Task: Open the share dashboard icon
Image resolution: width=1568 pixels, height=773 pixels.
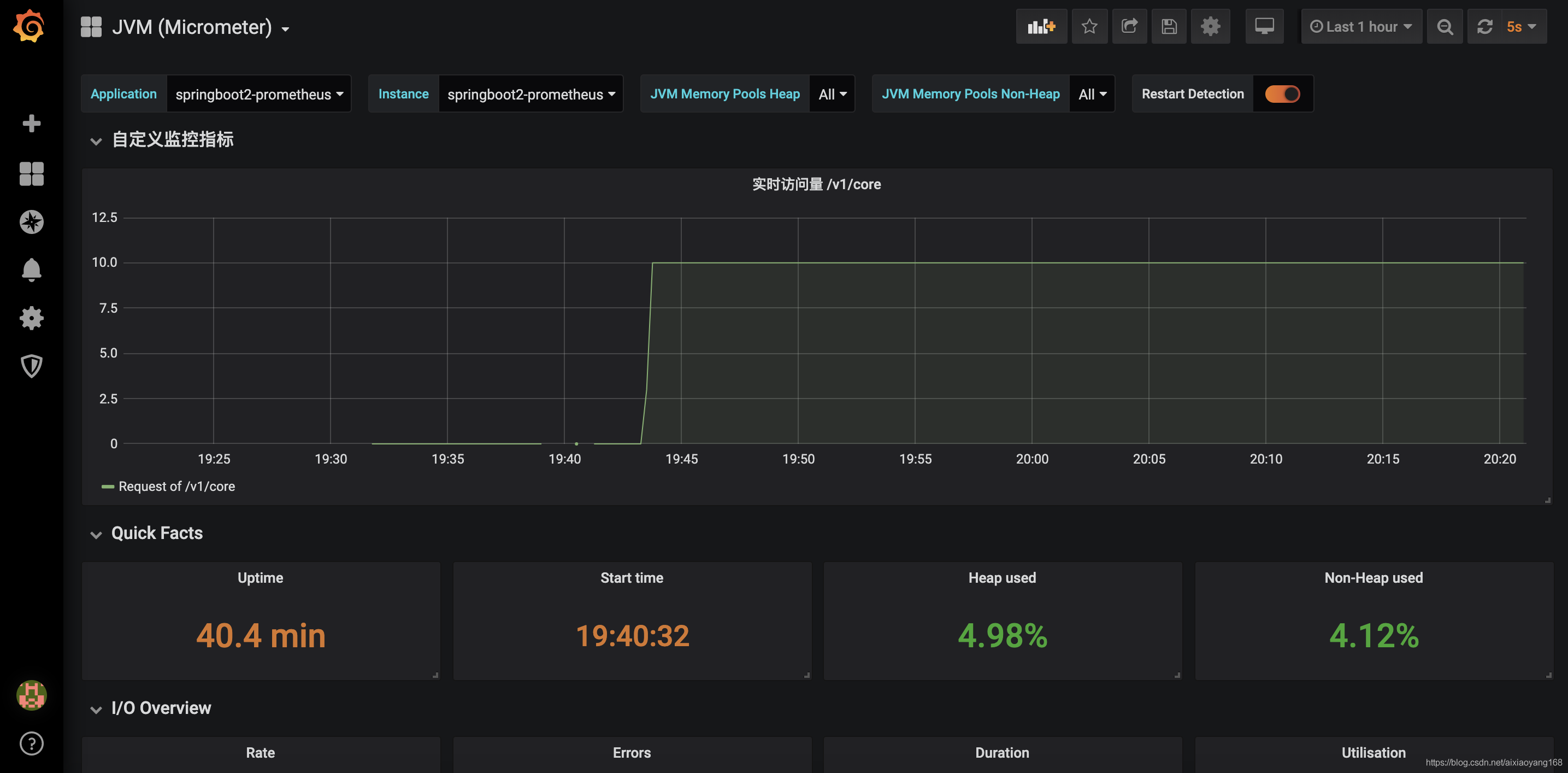Action: pos(1129,26)
